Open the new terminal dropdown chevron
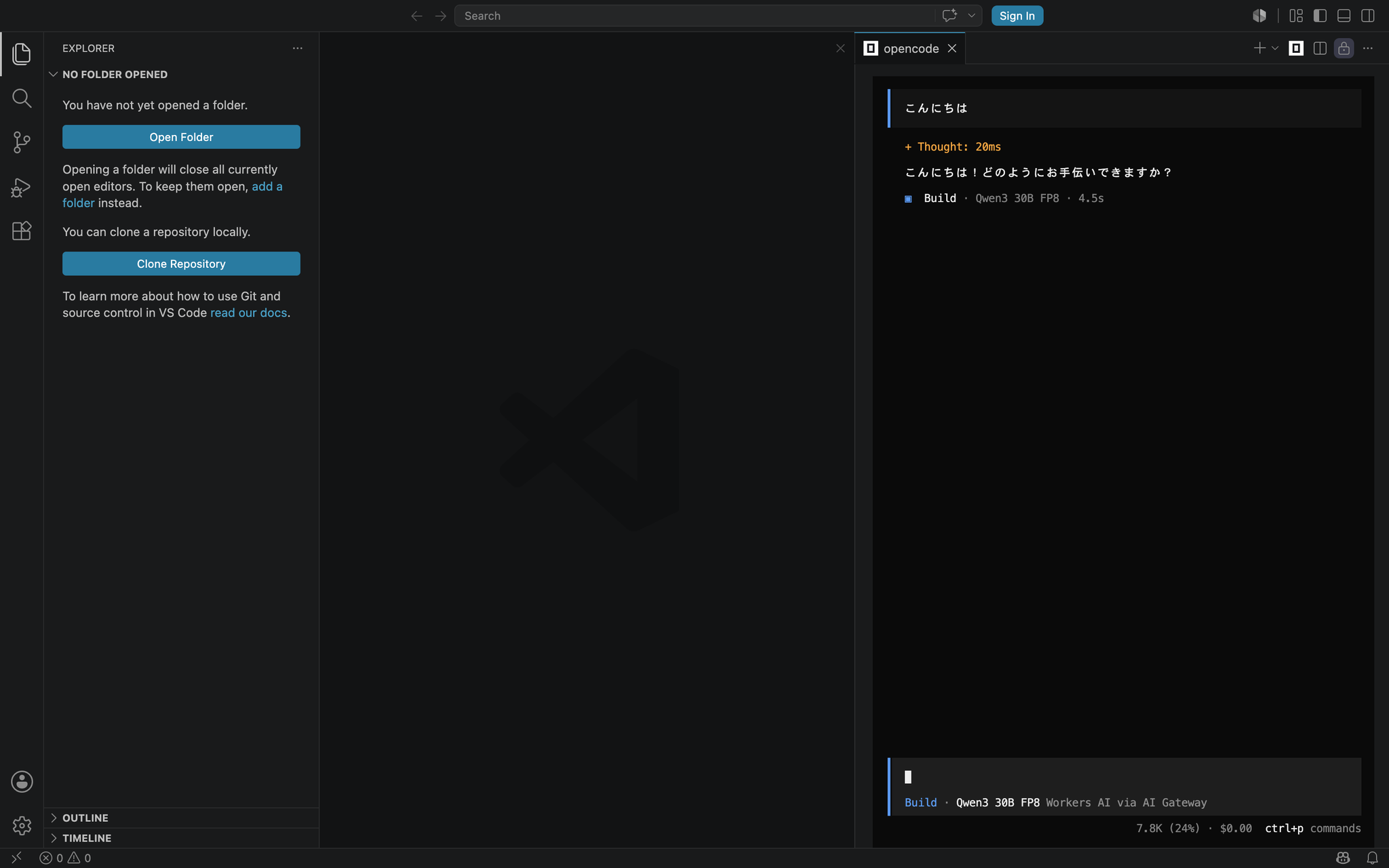The height and width of the screenshot is (868, 1389). point(1275,48)
